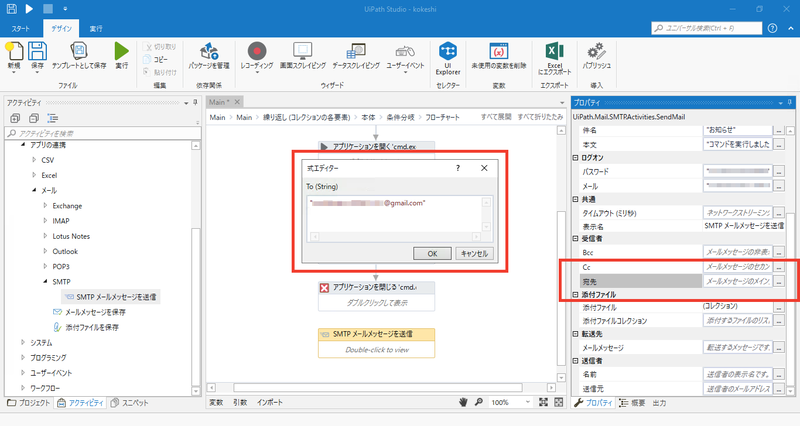Screen dimensions: 800x426
Task: Expand the Lotus Notes tree node
Action: click(45, 236)
